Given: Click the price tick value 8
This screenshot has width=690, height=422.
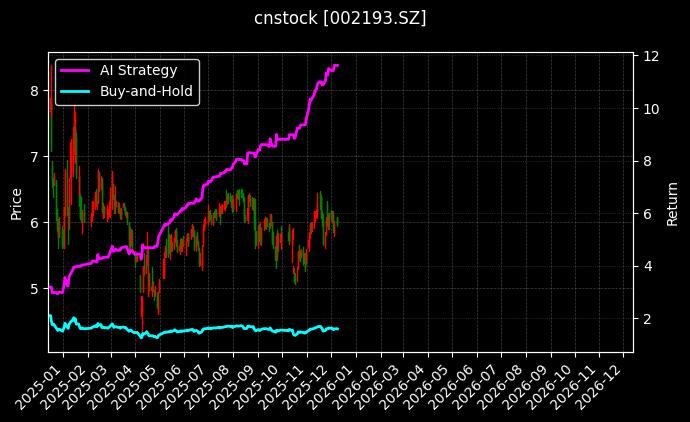Looking at the screenshot, I should 34,90.
